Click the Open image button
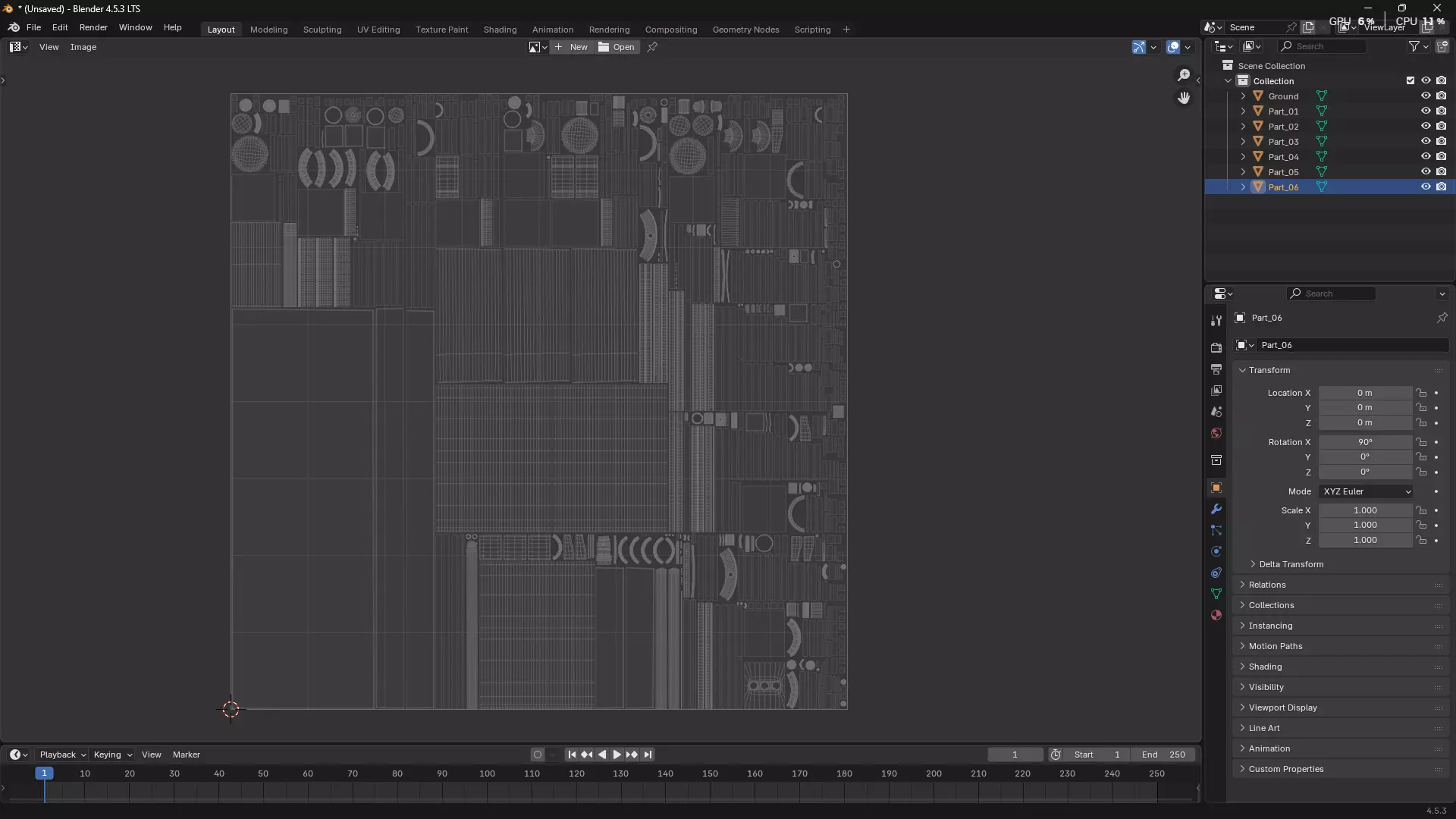The height and width of the screenshot is (819, 1456). pos(617,47)
